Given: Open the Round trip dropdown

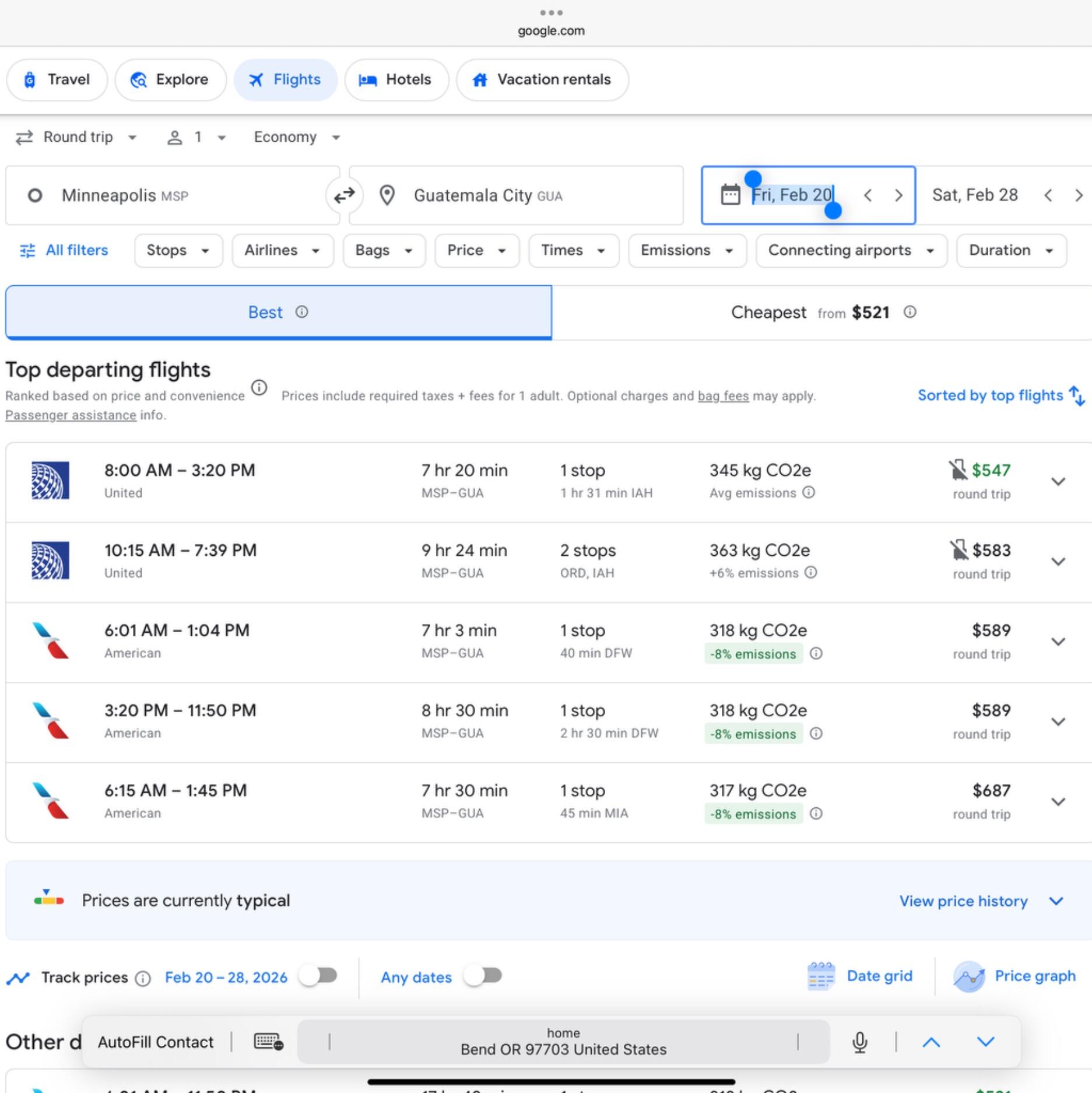Looking at the screenshot, I should [x=76, y=137].
